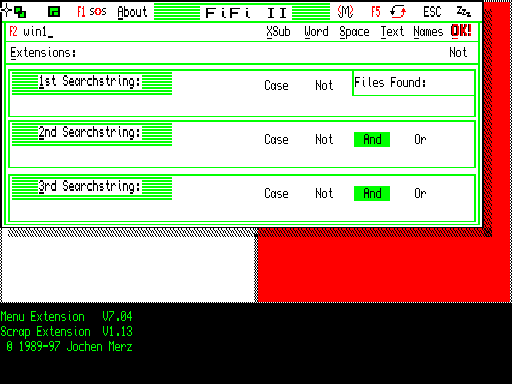The width and height of the screenshot is (512, 384).
Task: Click the Zzz sleep icon
Action: (464, 12)
